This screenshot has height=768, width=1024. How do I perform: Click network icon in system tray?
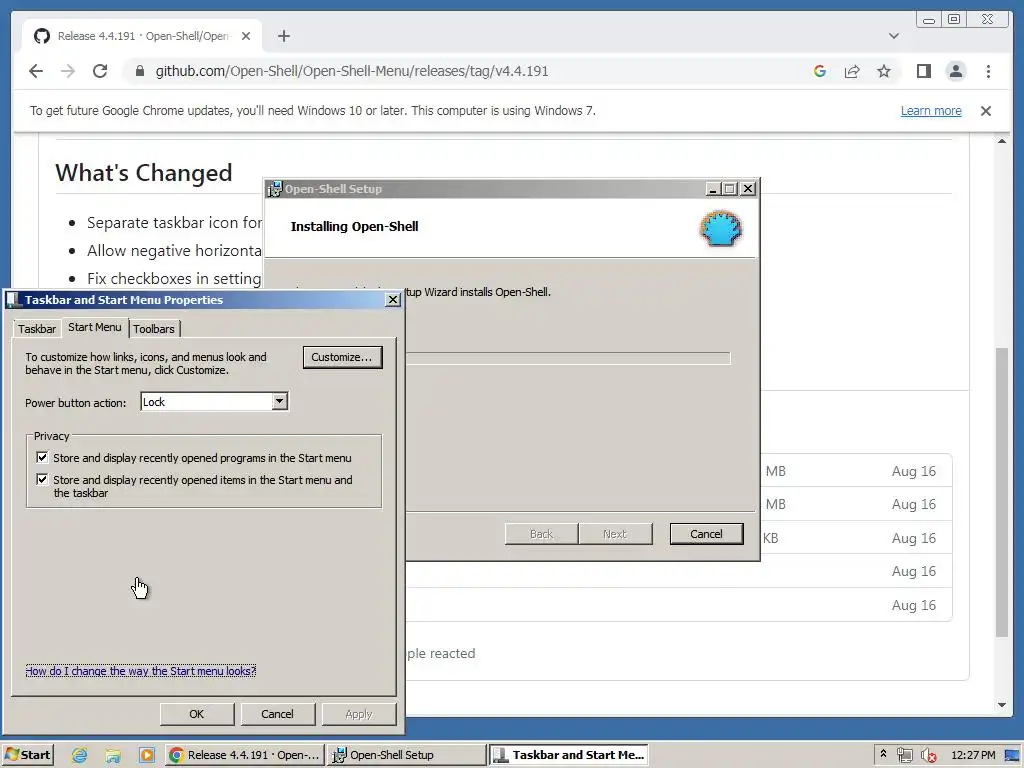(x=904, y=755)
